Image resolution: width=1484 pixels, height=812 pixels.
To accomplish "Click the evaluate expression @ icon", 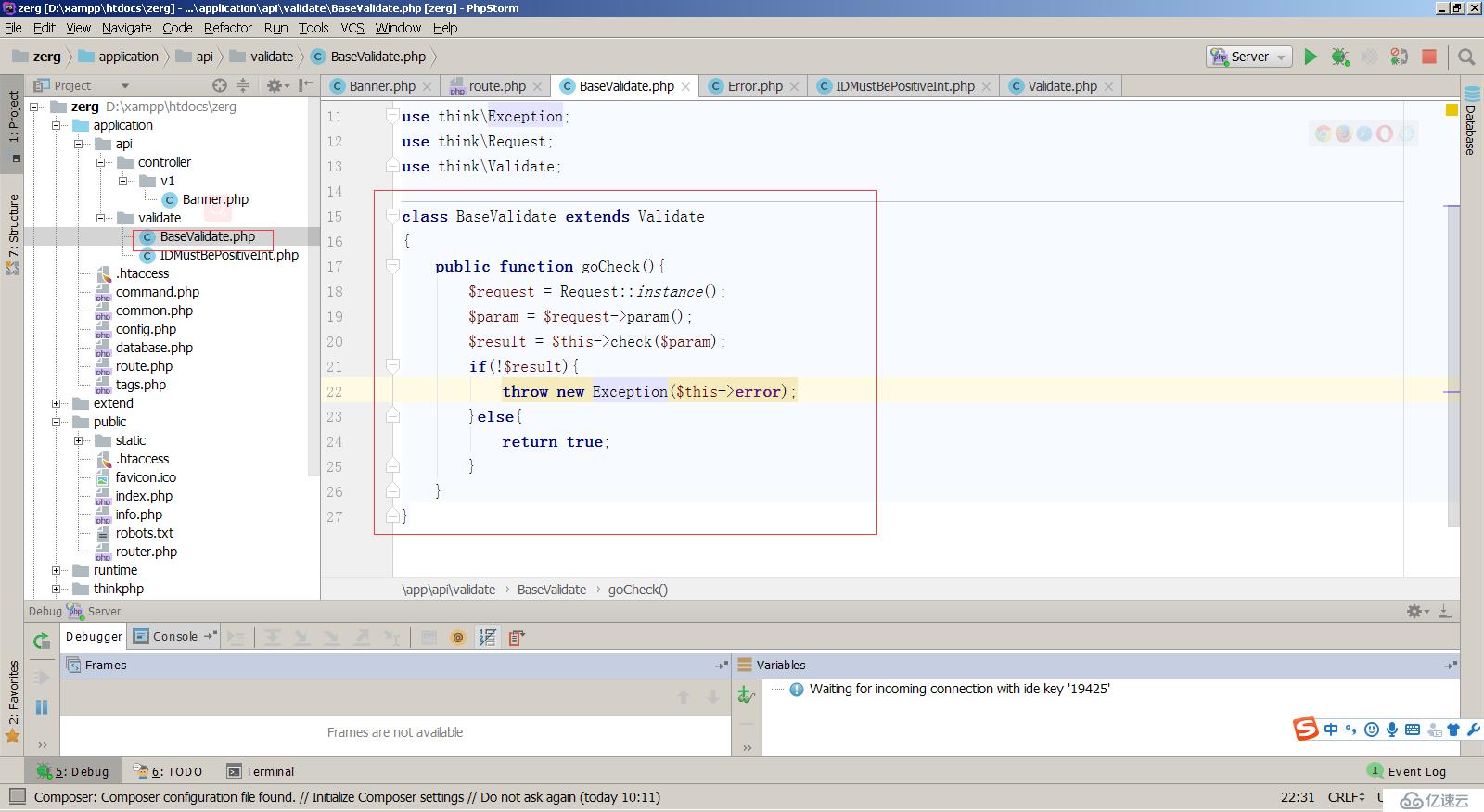I will pyautogui.click(x=457, y=637).
